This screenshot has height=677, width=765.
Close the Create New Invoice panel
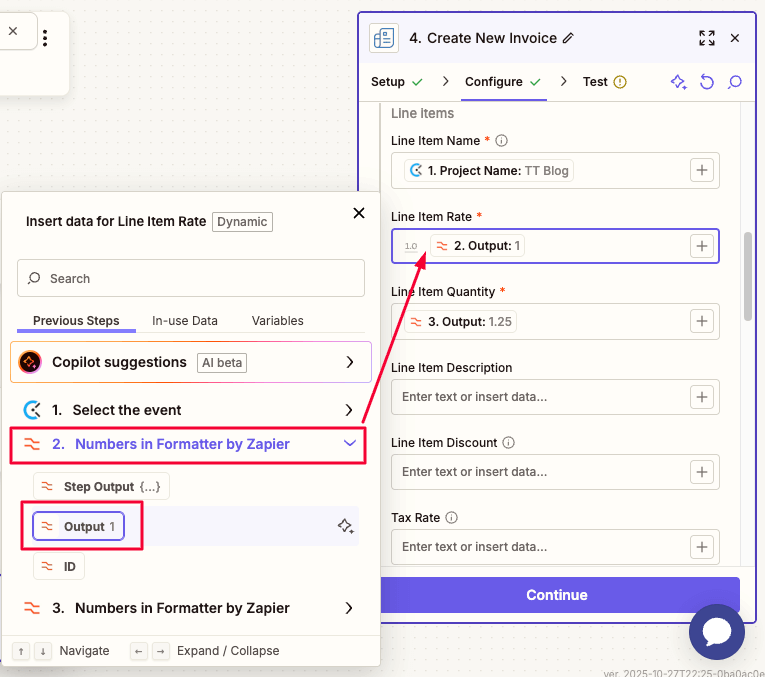[x=735, y=38]
